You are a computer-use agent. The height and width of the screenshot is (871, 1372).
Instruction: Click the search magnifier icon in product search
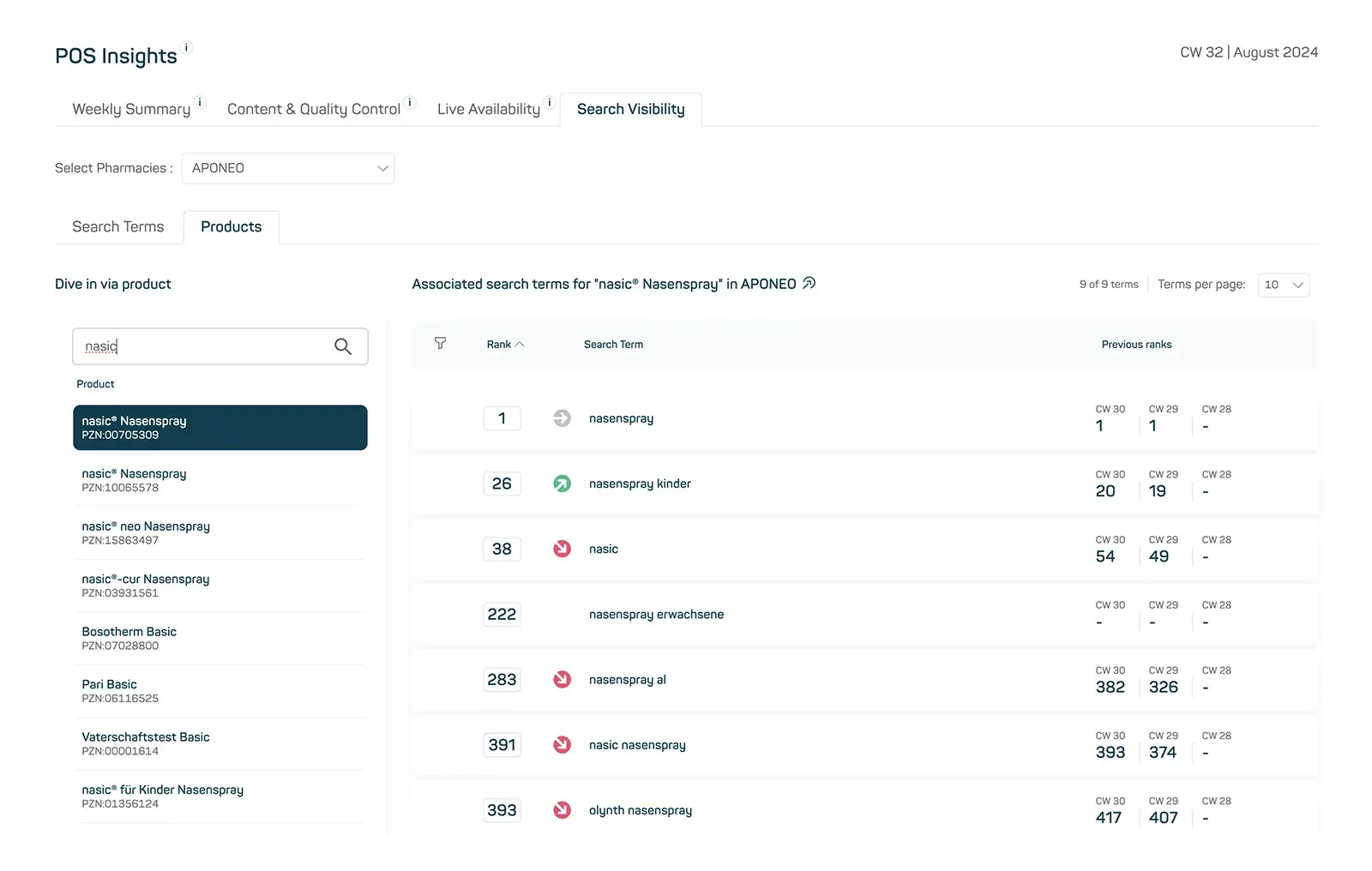tap(343, 346)
